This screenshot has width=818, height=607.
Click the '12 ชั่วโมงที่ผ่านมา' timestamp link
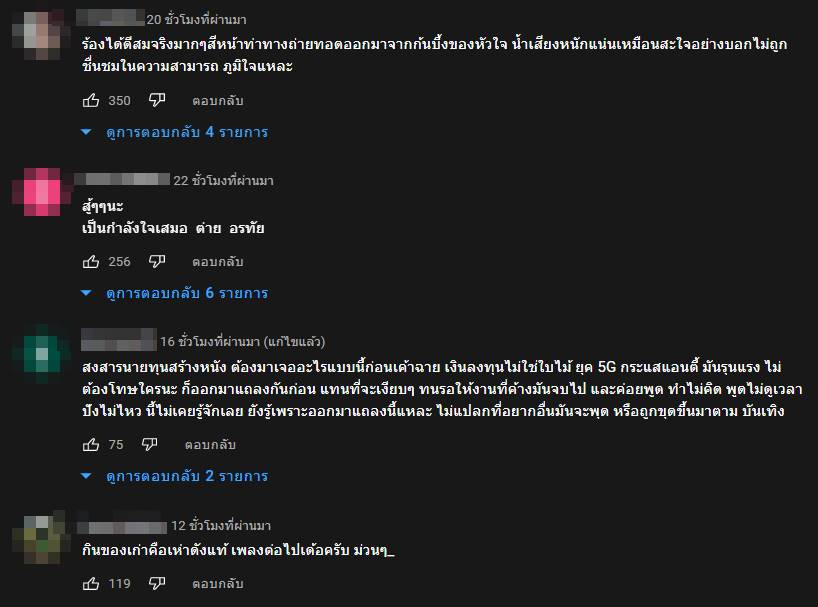tap(221, 526)
